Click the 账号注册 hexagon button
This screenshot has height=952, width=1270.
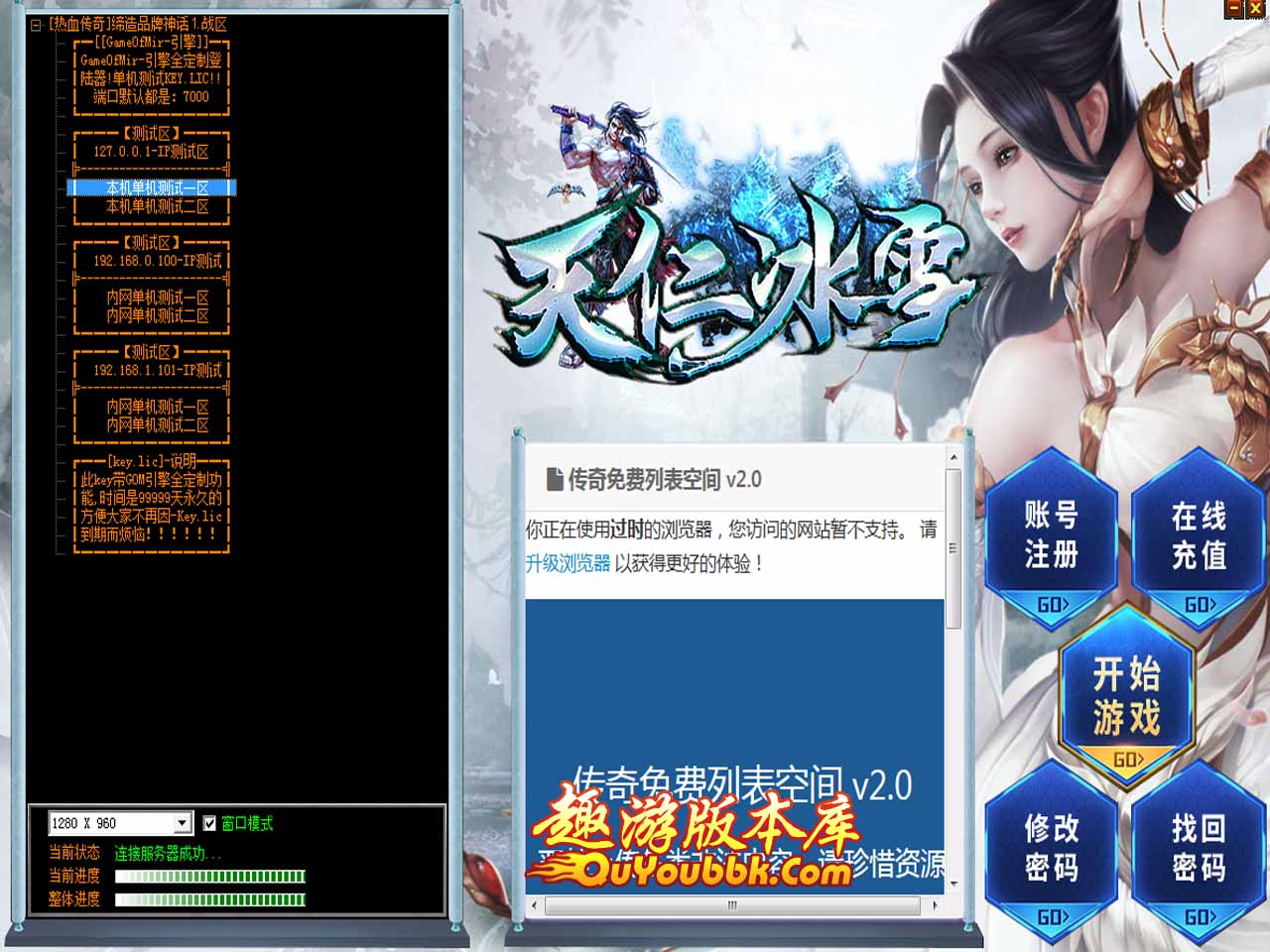coord(1052,536)
